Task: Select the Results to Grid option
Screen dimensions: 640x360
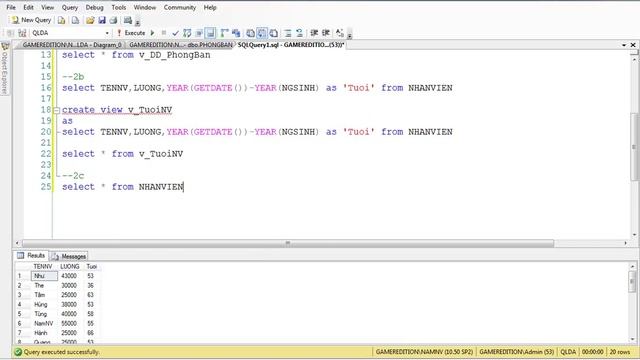Action: point(262,33)
